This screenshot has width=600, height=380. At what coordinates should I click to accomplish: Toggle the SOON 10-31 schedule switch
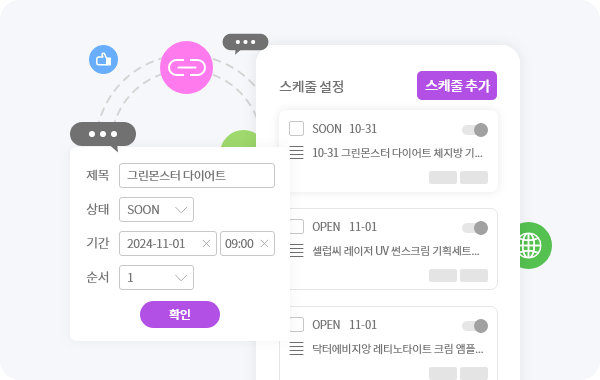475,130
